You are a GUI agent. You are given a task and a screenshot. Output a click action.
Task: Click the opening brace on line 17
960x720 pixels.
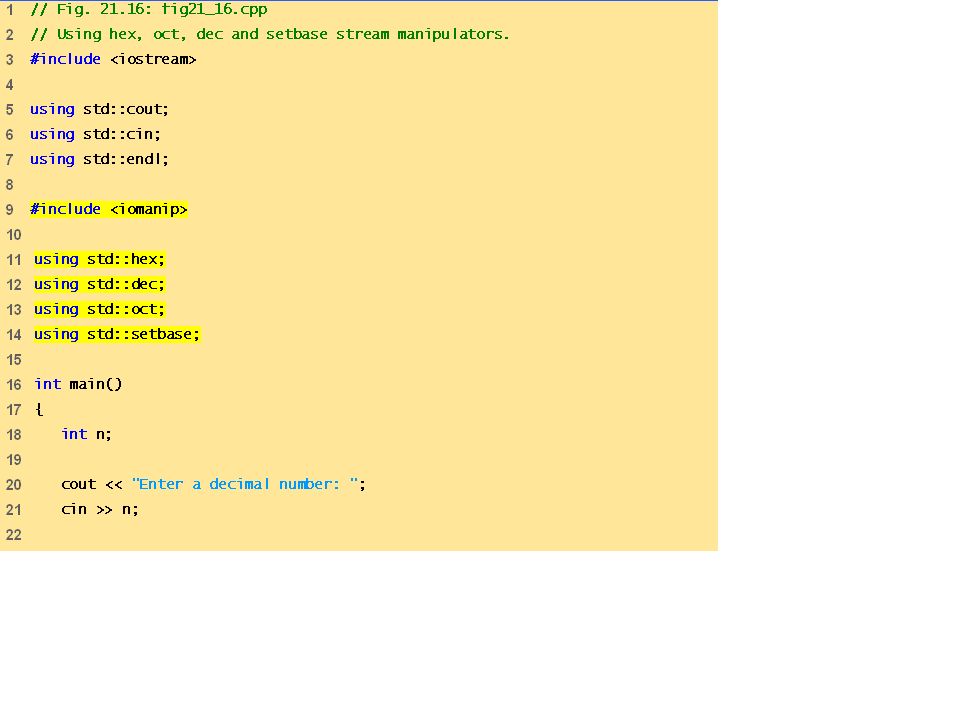click(39, 410)
